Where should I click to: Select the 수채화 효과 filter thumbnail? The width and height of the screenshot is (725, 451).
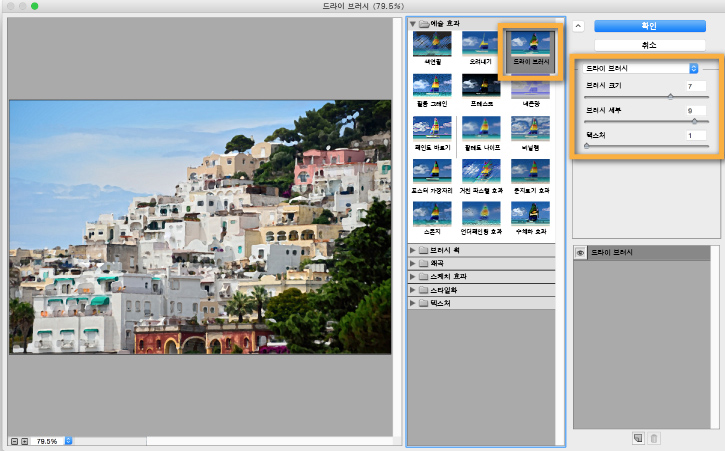[530, 213]
